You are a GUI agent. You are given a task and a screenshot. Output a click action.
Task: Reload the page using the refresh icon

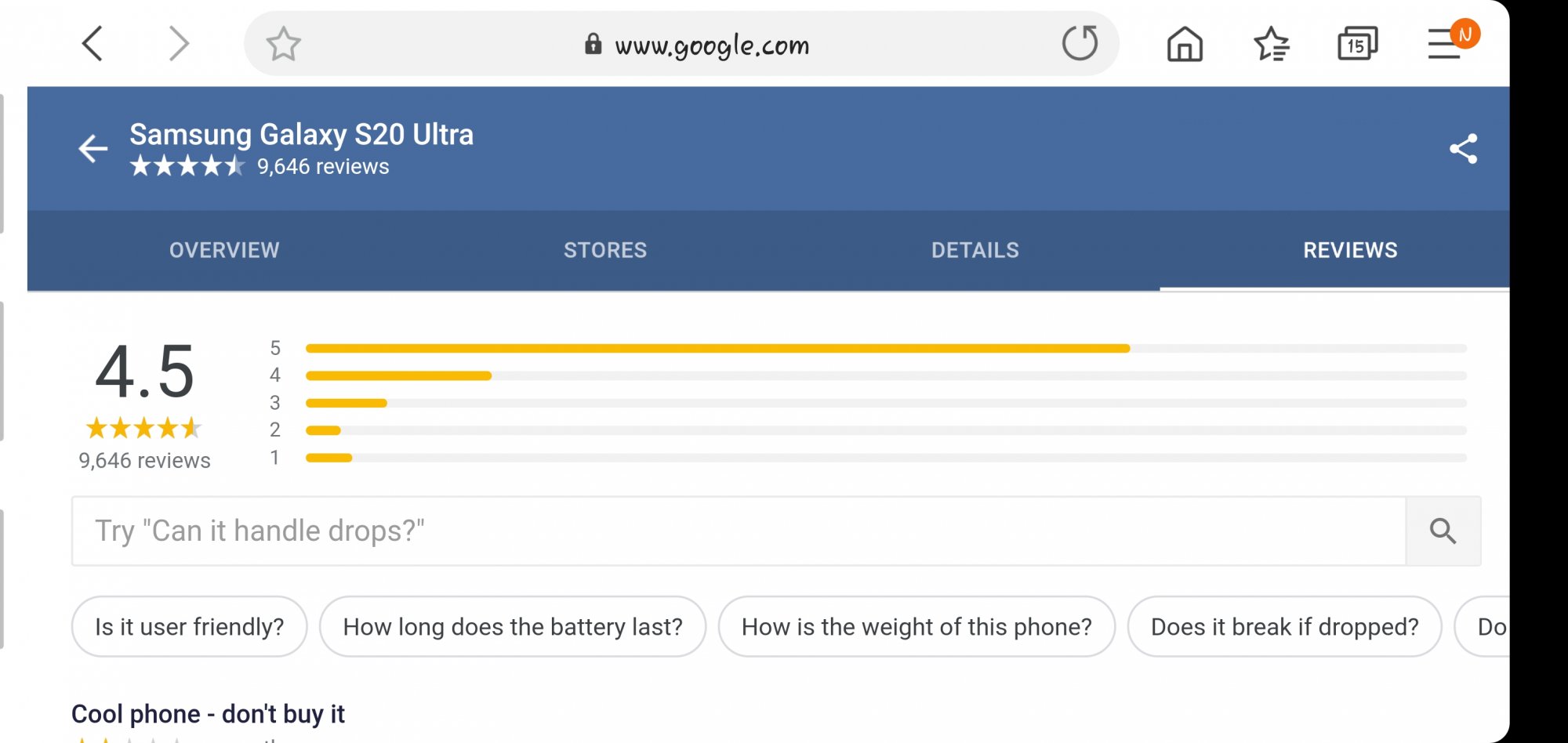click(1080, 44)
